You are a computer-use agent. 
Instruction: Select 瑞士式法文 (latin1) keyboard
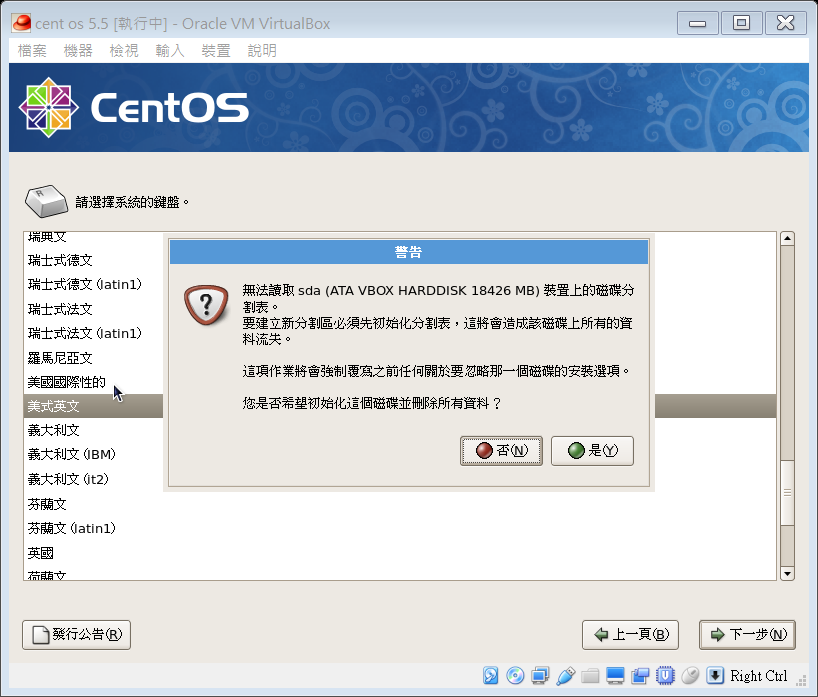click(x=85, y=333)
